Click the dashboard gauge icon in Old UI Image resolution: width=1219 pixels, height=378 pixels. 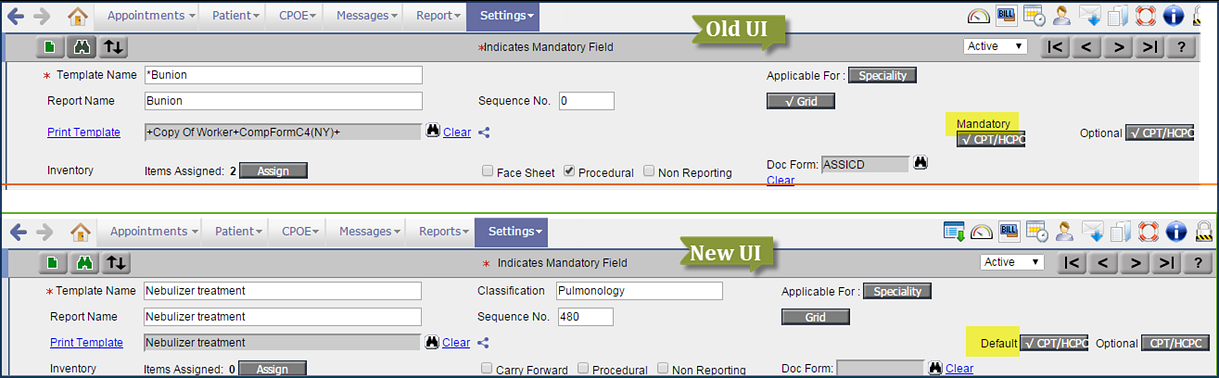click(x=979, y=16)
